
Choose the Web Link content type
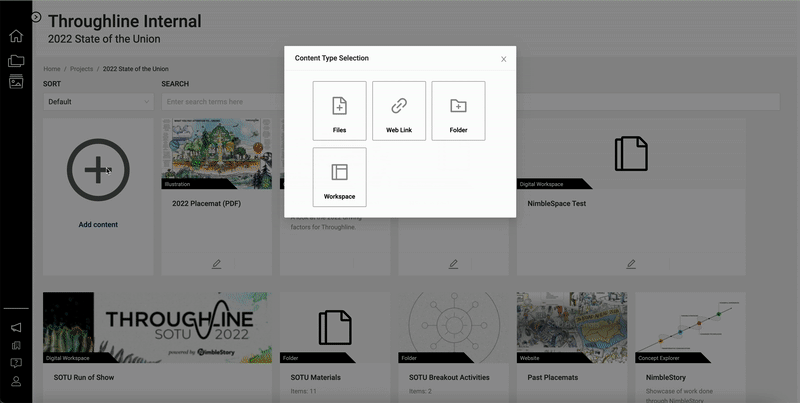coord(399,110)
